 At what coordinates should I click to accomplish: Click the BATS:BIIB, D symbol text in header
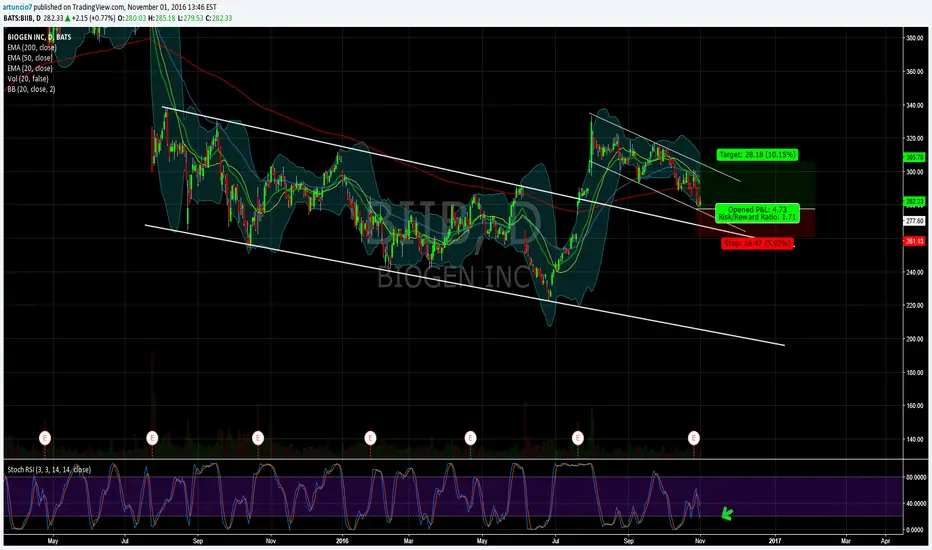[x=22, y=18]
